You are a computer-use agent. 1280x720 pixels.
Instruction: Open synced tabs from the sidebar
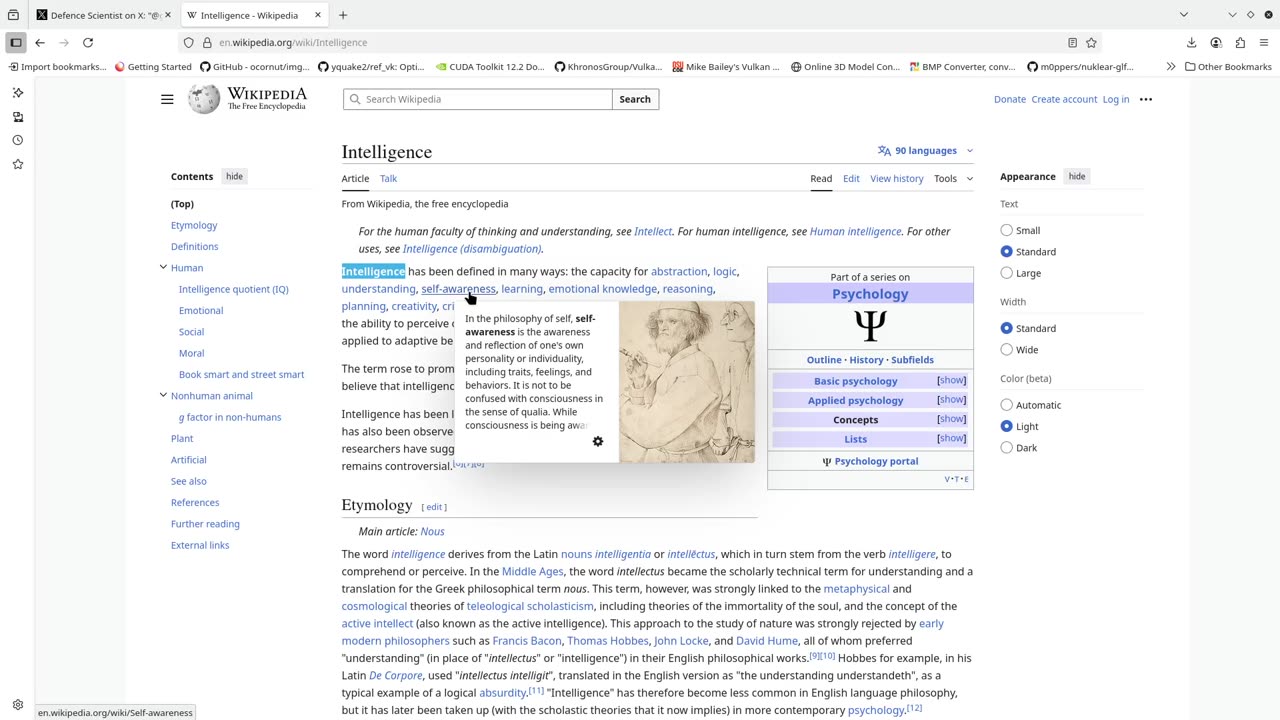click(18, 116)
